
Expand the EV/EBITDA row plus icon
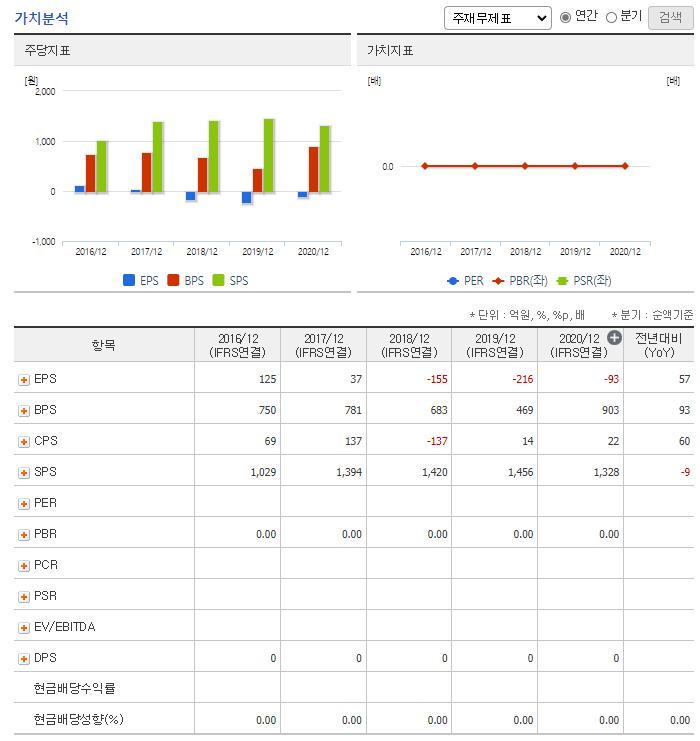tap(24, 628)
